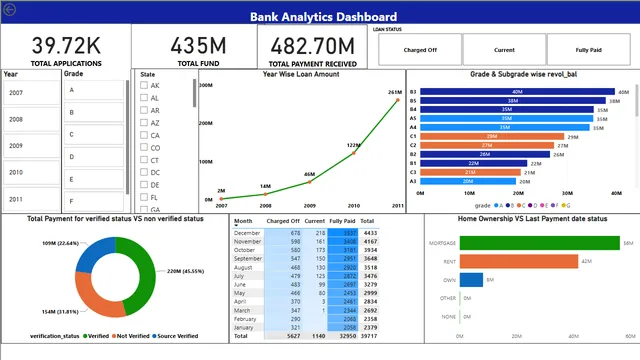Click the 2010 data point labeled 122M
The image size is (640, 360).
pyautogui.click(x=354, y=153)
